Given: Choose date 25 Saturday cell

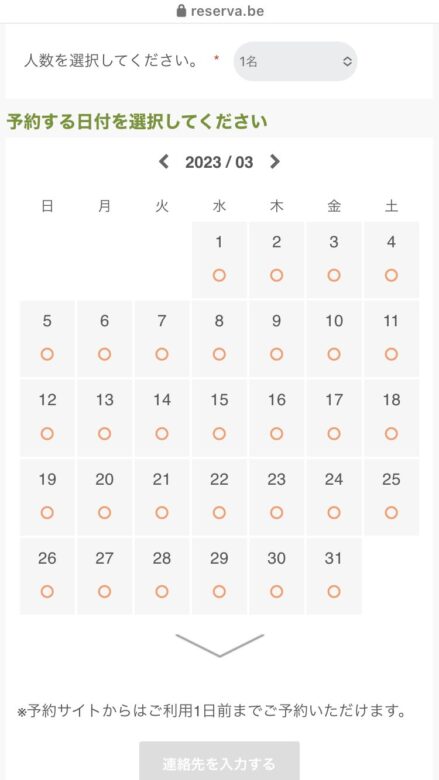Looking at the screenshot, I should coord(391,497).
